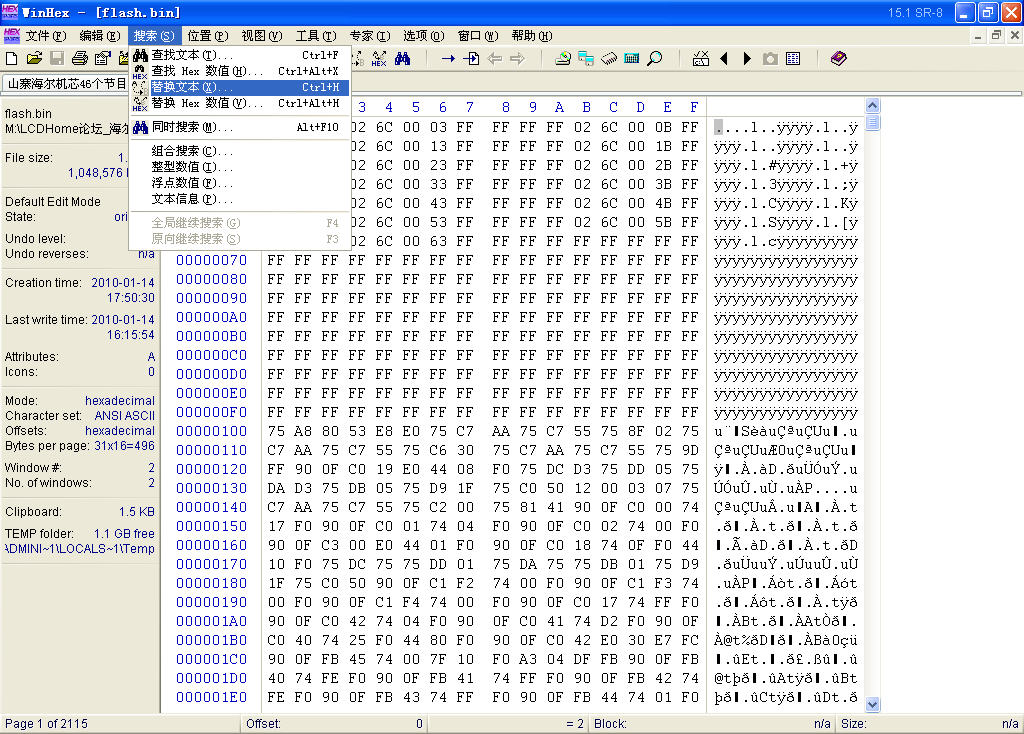This screenshot has width=1024, height=734.
Task: Open the 视图(V) menu
Action: coord(262,36)
